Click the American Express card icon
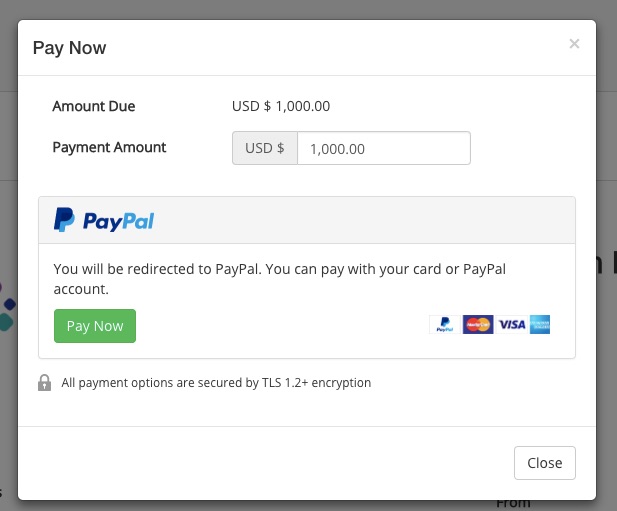617x511 pixels. pyautogui.click(x=540, y=325)
